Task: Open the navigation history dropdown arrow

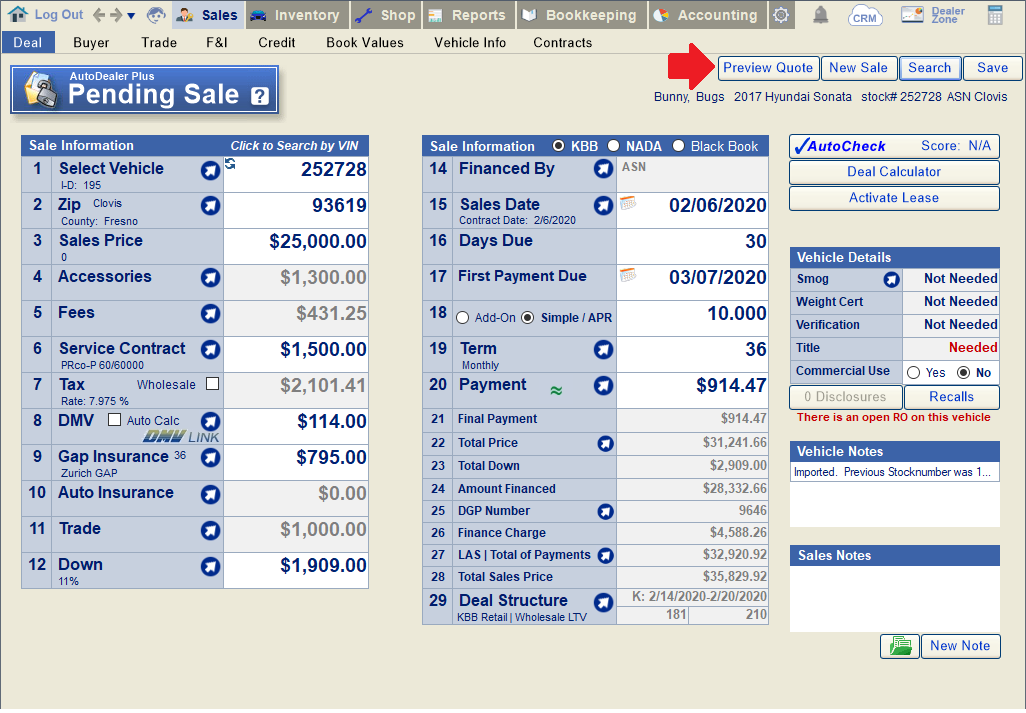Action: click(x=131, y=16)
